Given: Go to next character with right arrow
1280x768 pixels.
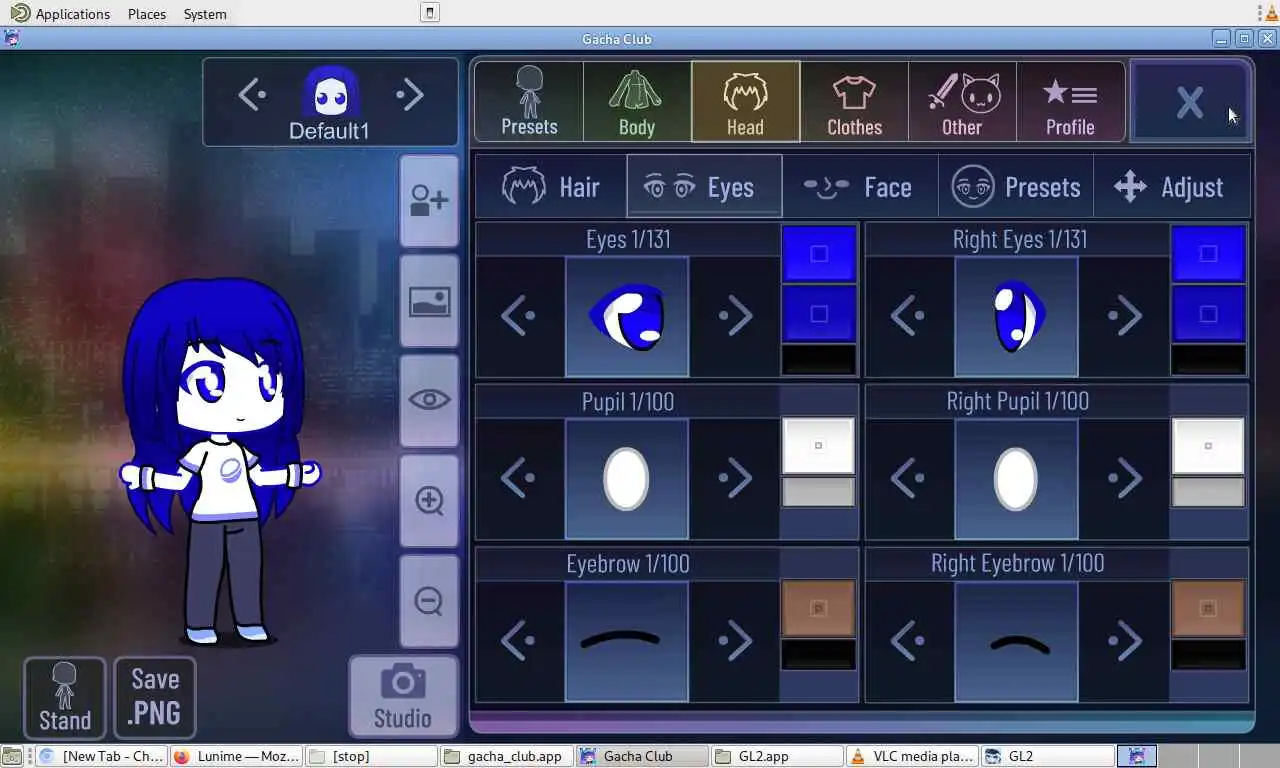Looking at the screenshot, I should pos(410,95).
